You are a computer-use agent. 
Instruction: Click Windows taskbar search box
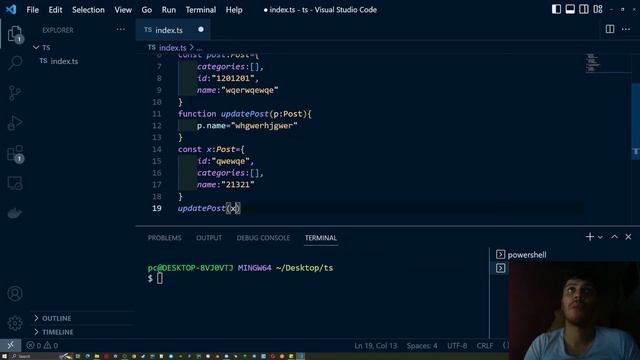tap(24, 356)
